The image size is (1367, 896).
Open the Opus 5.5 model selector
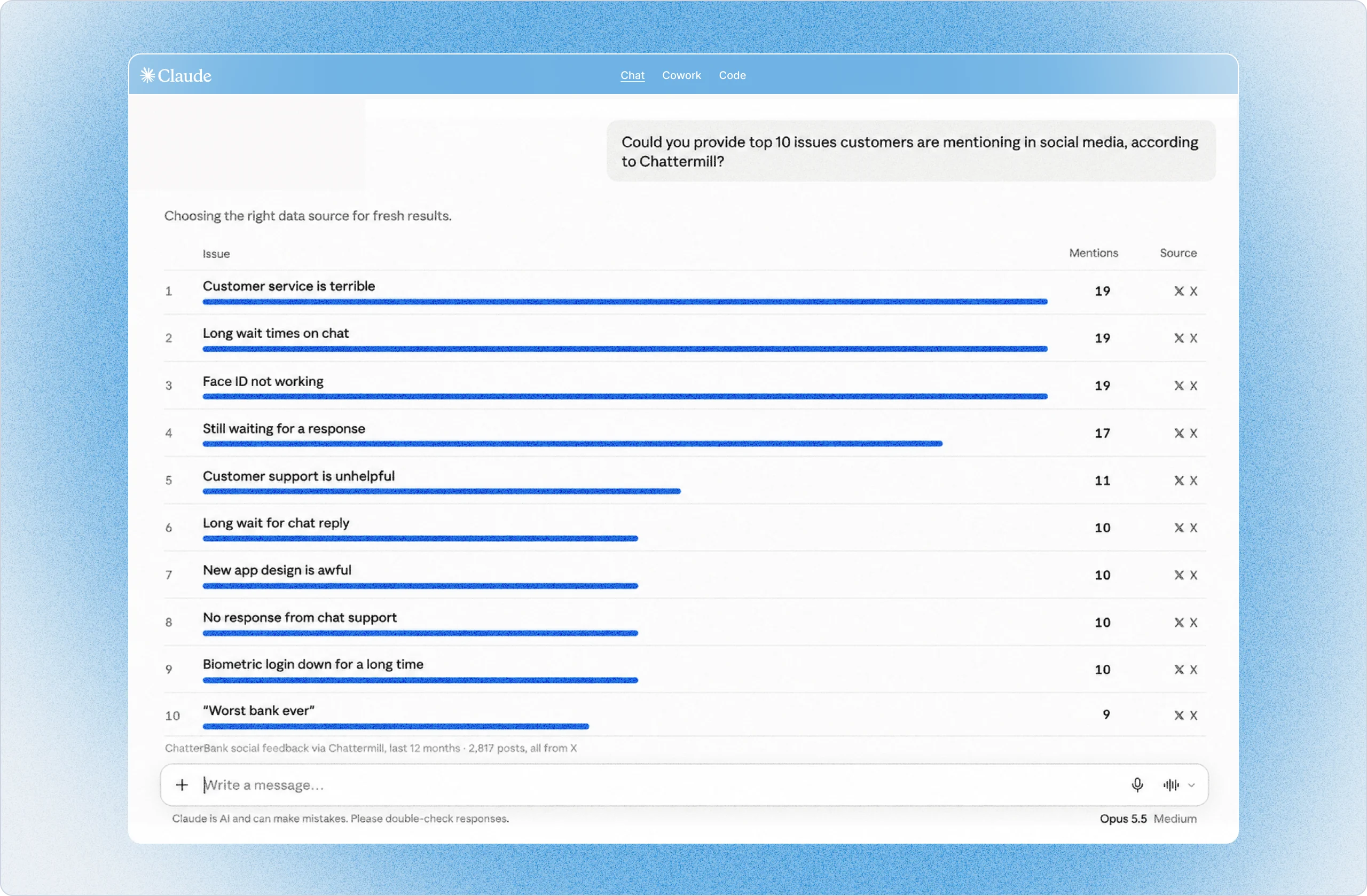(x=1123, y=819)
